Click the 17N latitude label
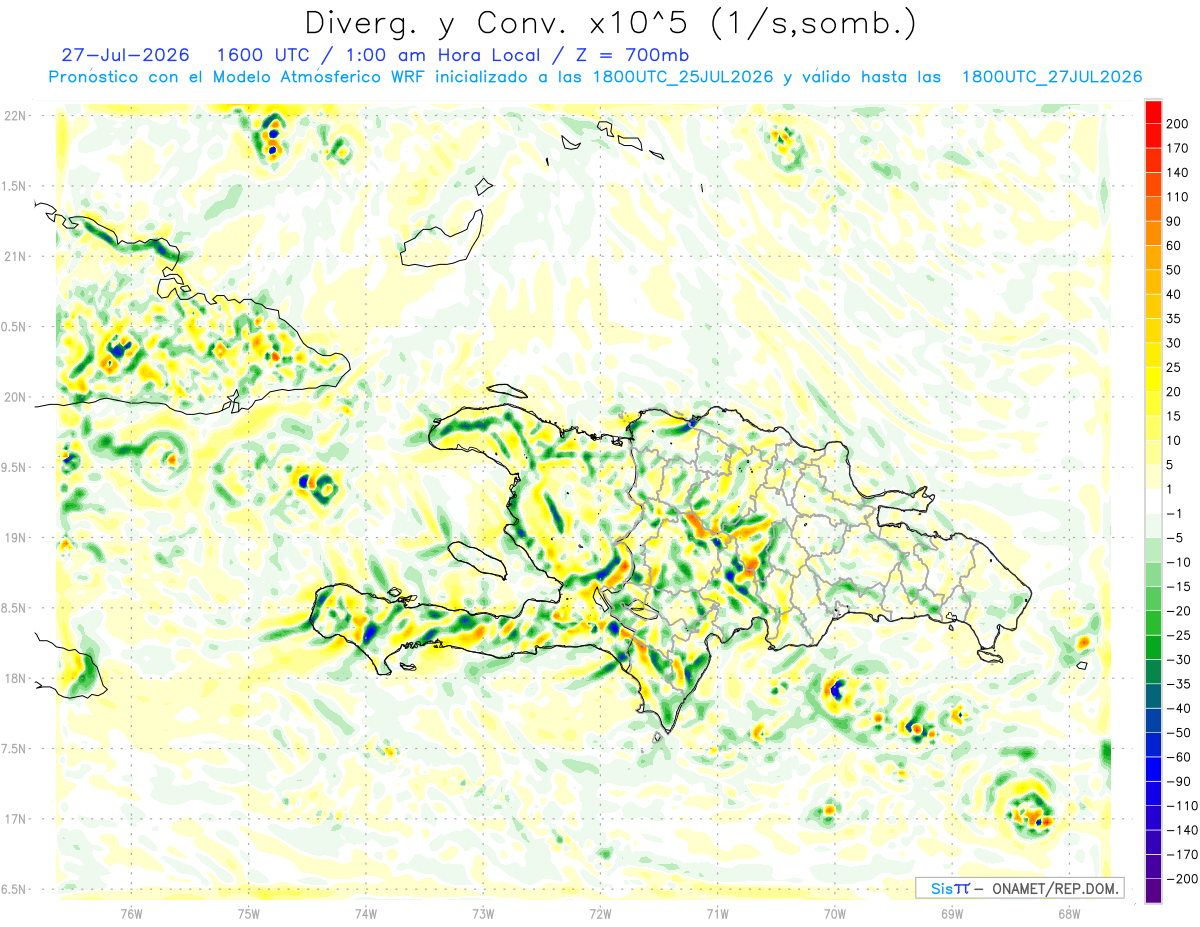1200x927 pixels. tap(16, 819)
